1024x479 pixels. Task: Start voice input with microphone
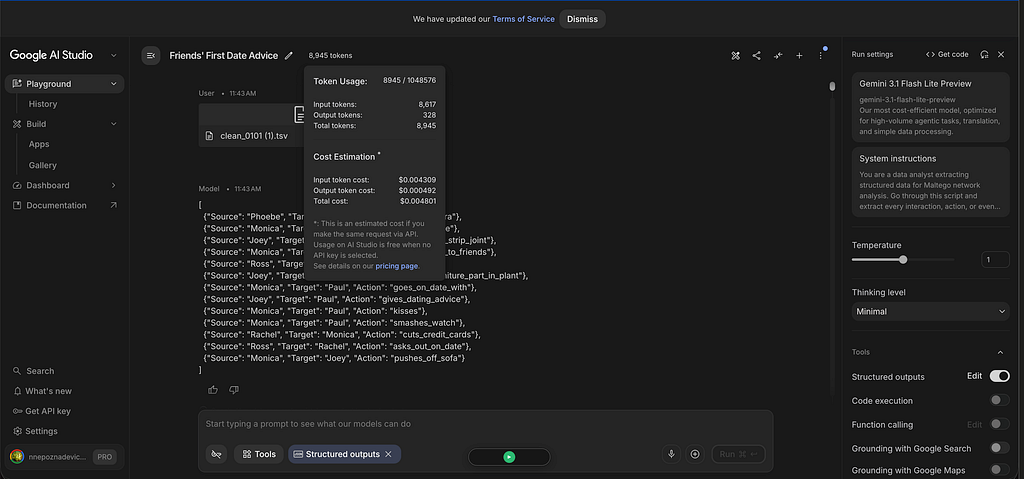671,454
